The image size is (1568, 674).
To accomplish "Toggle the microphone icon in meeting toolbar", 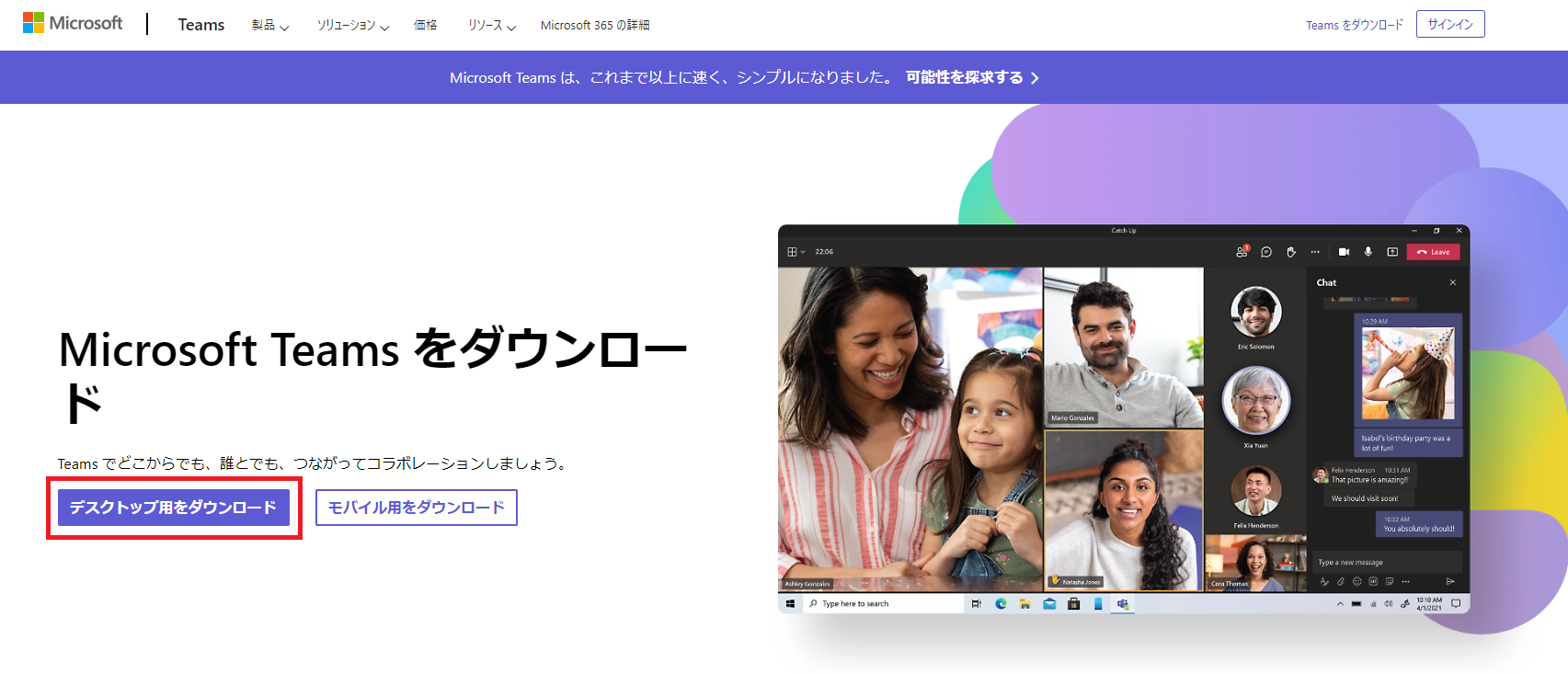I will [x=1368, y=252].
